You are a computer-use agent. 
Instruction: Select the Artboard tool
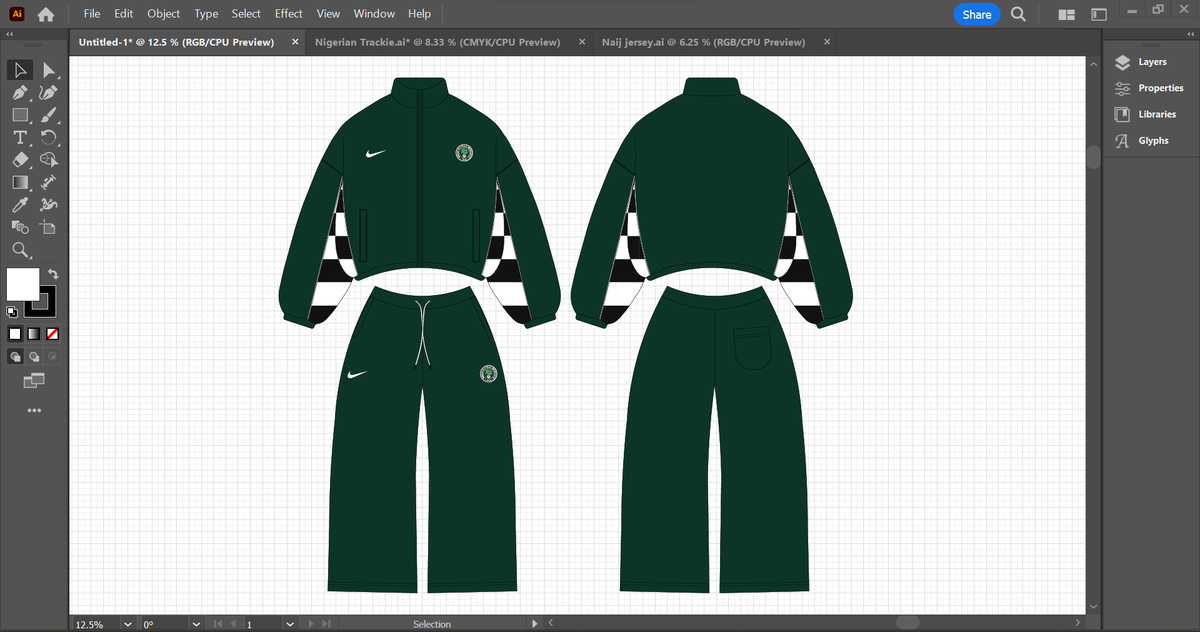tap(49, 227)
